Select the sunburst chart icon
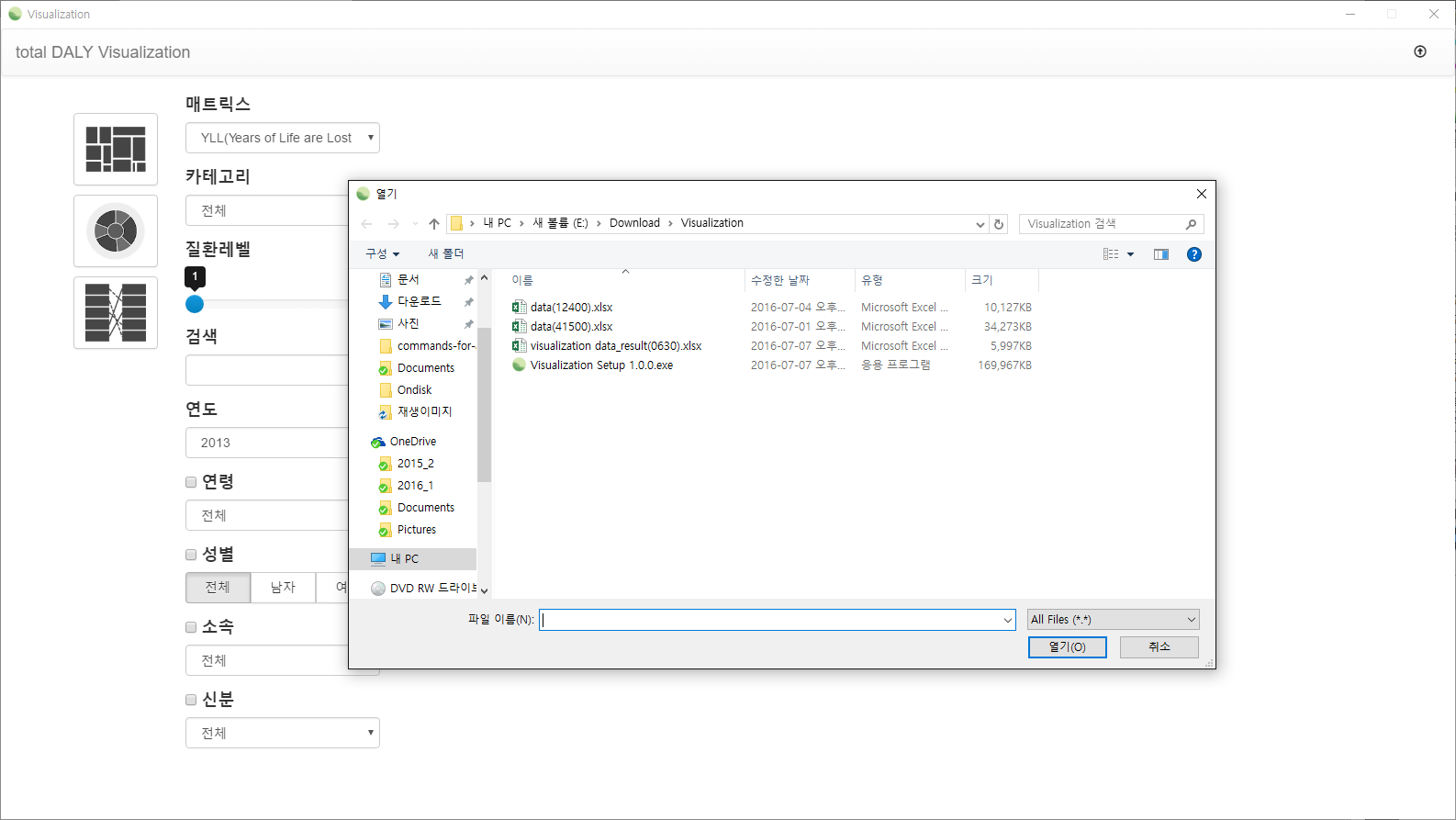 (x=116, y=230)
